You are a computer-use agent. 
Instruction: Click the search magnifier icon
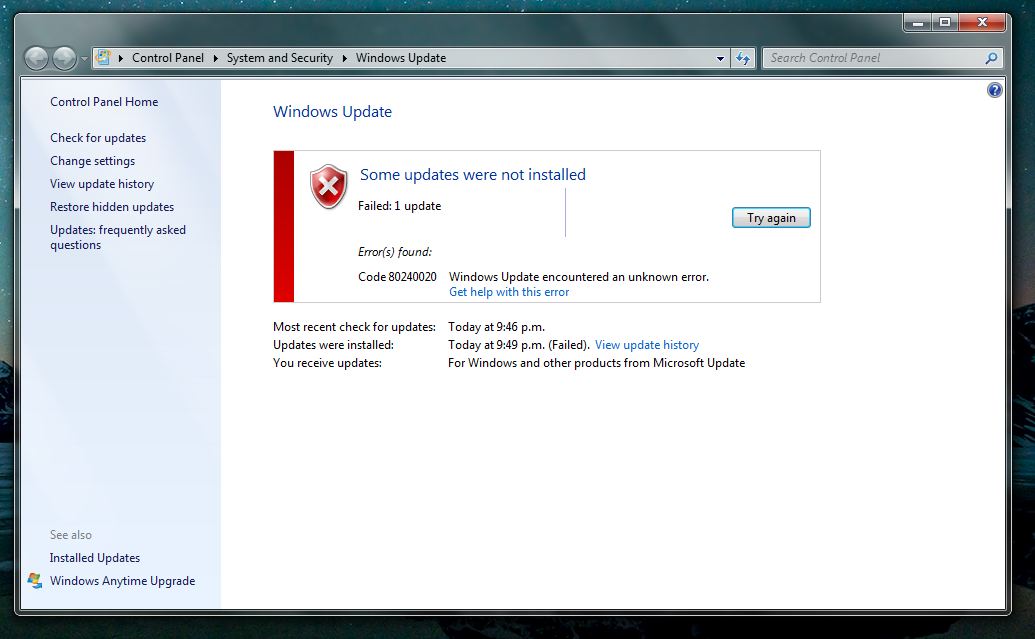tap(991, 58)
